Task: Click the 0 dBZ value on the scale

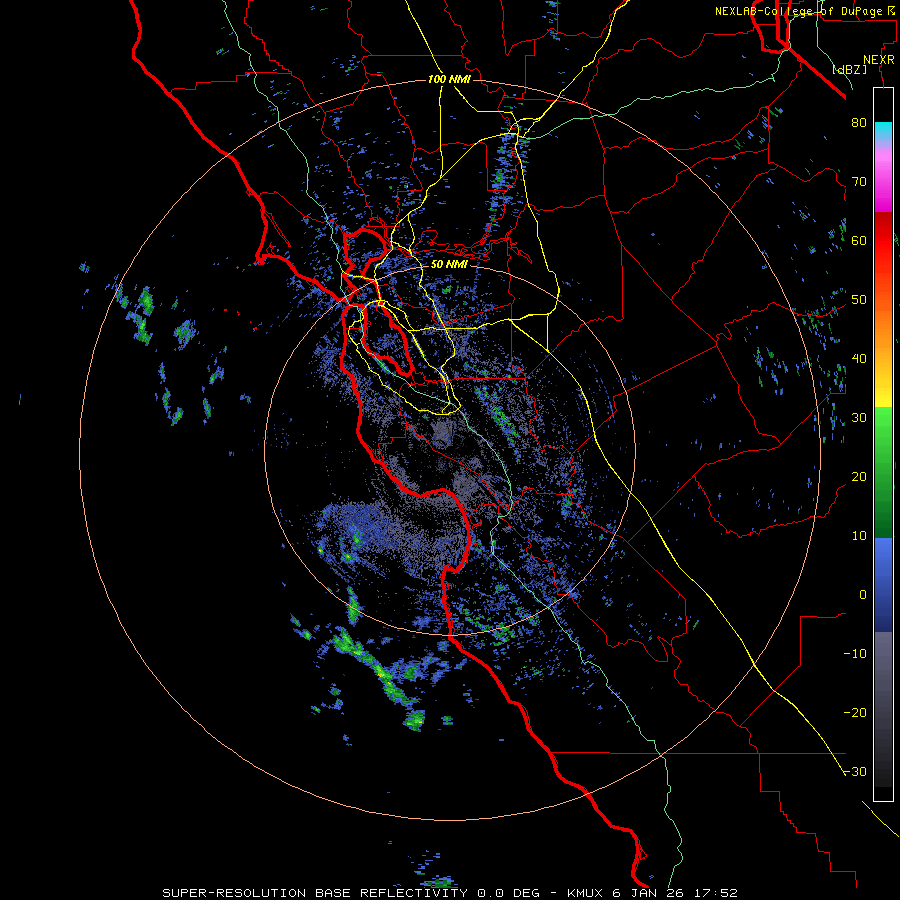Action: 863,595
